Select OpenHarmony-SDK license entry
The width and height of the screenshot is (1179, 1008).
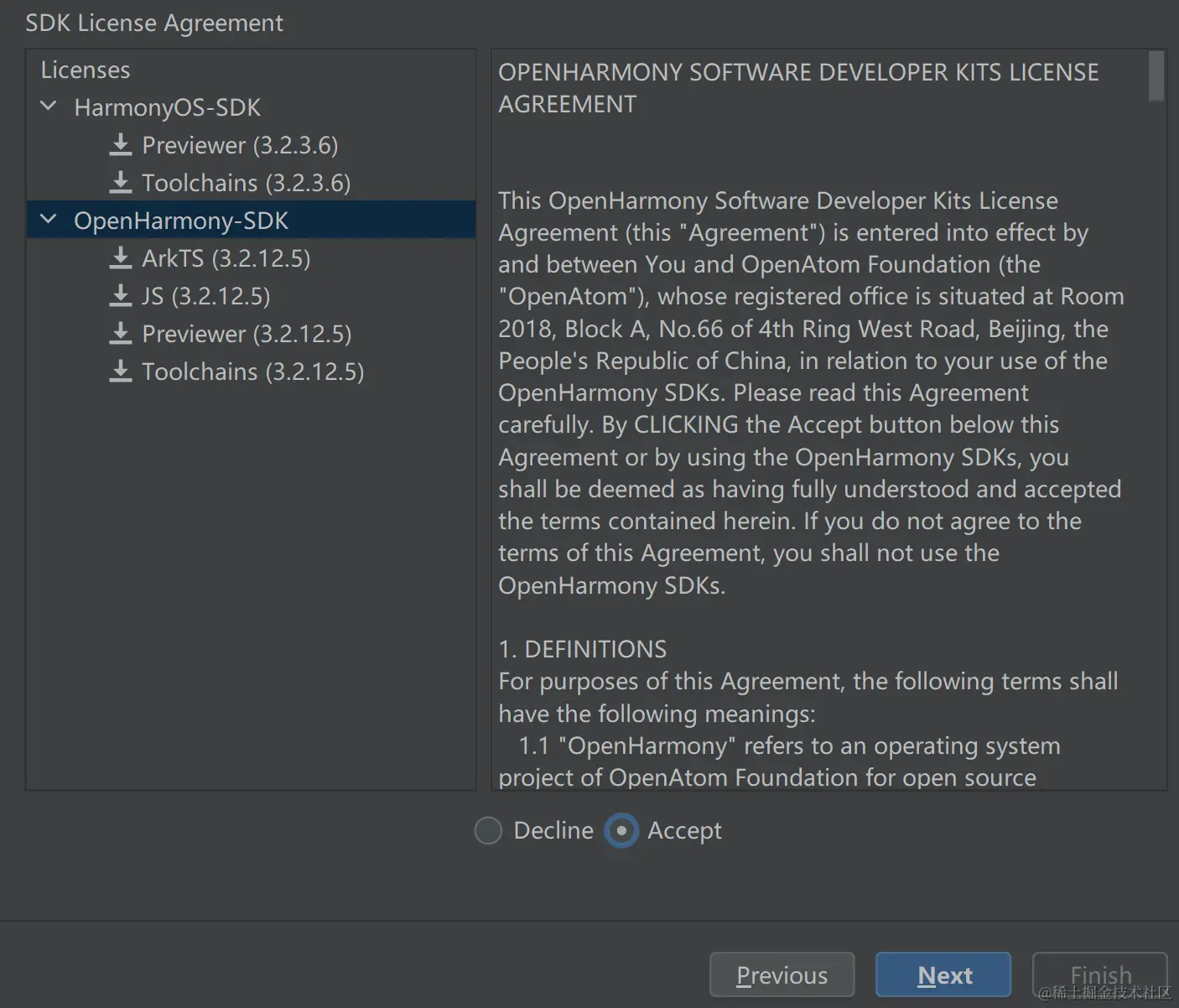point(181,221)
